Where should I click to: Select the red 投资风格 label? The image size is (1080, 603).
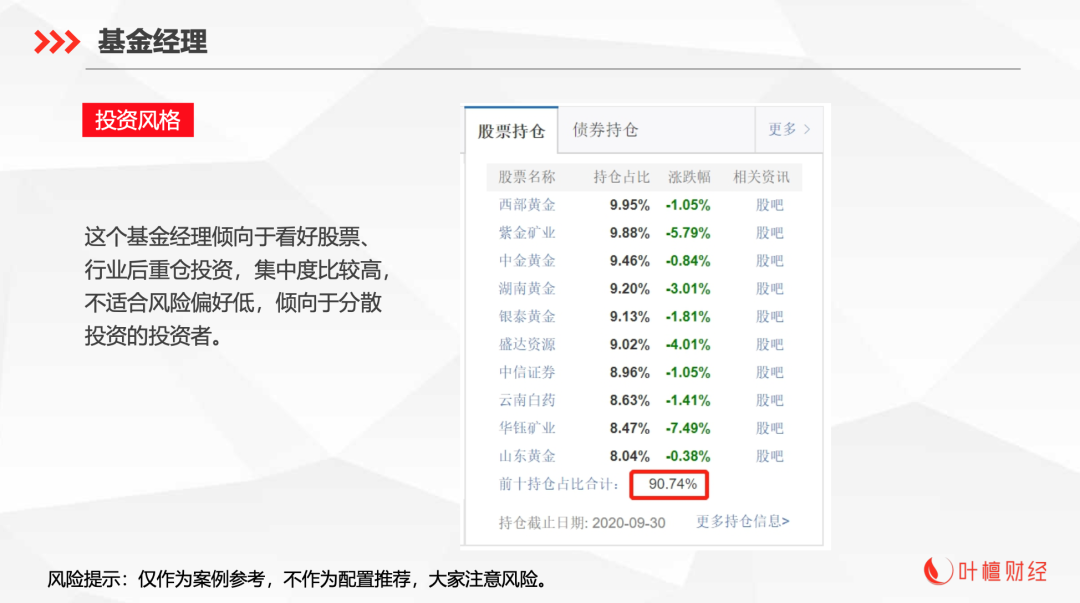click(x=138, y=120)
